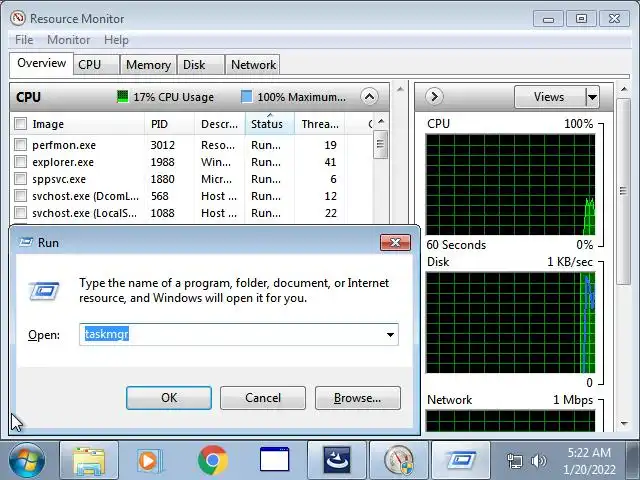Sort by the Image column header
This screenshot has height=480, width=640.
coord(78,124)
